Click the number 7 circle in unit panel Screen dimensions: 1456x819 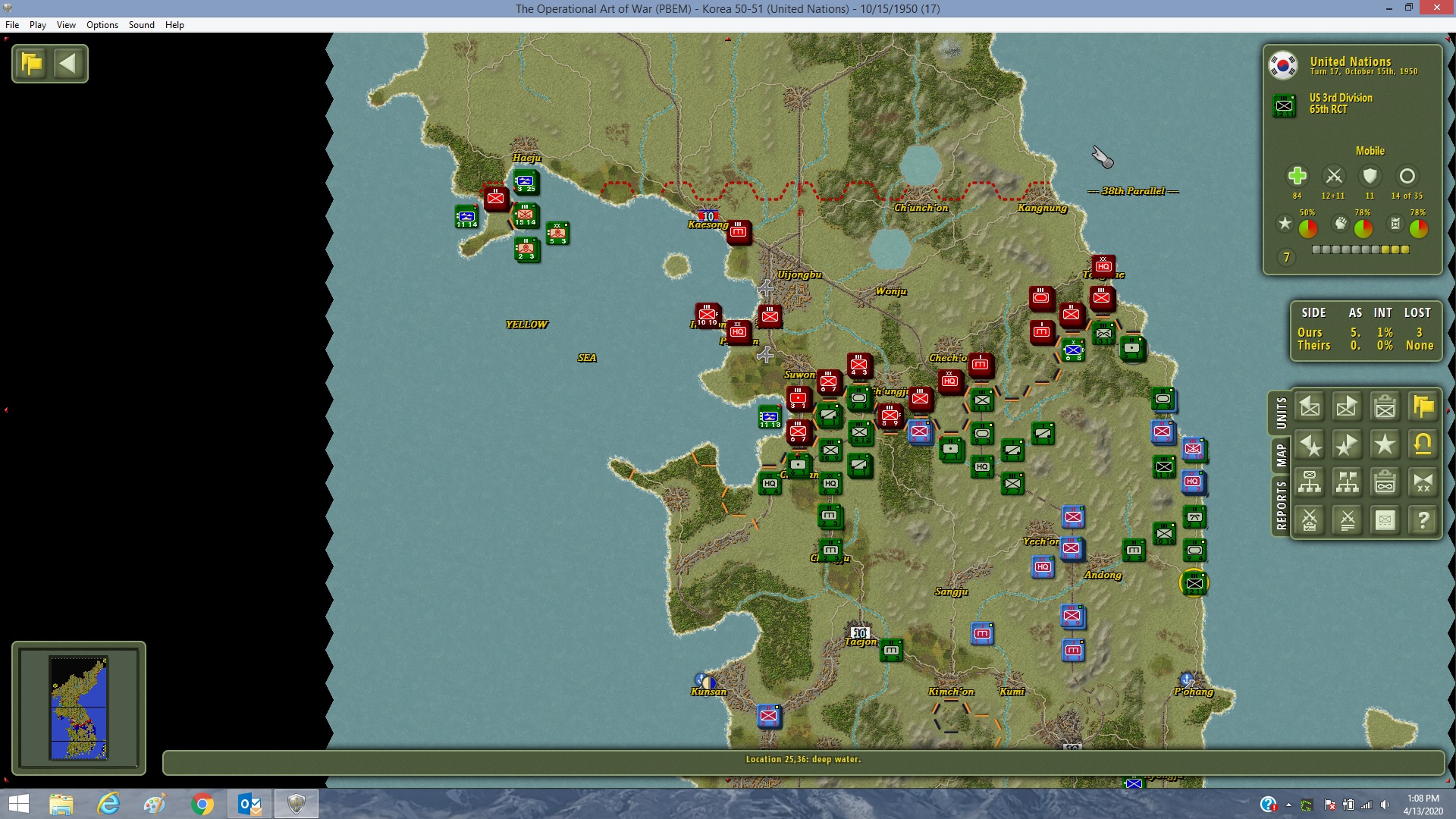click(x=1286, y=258)
